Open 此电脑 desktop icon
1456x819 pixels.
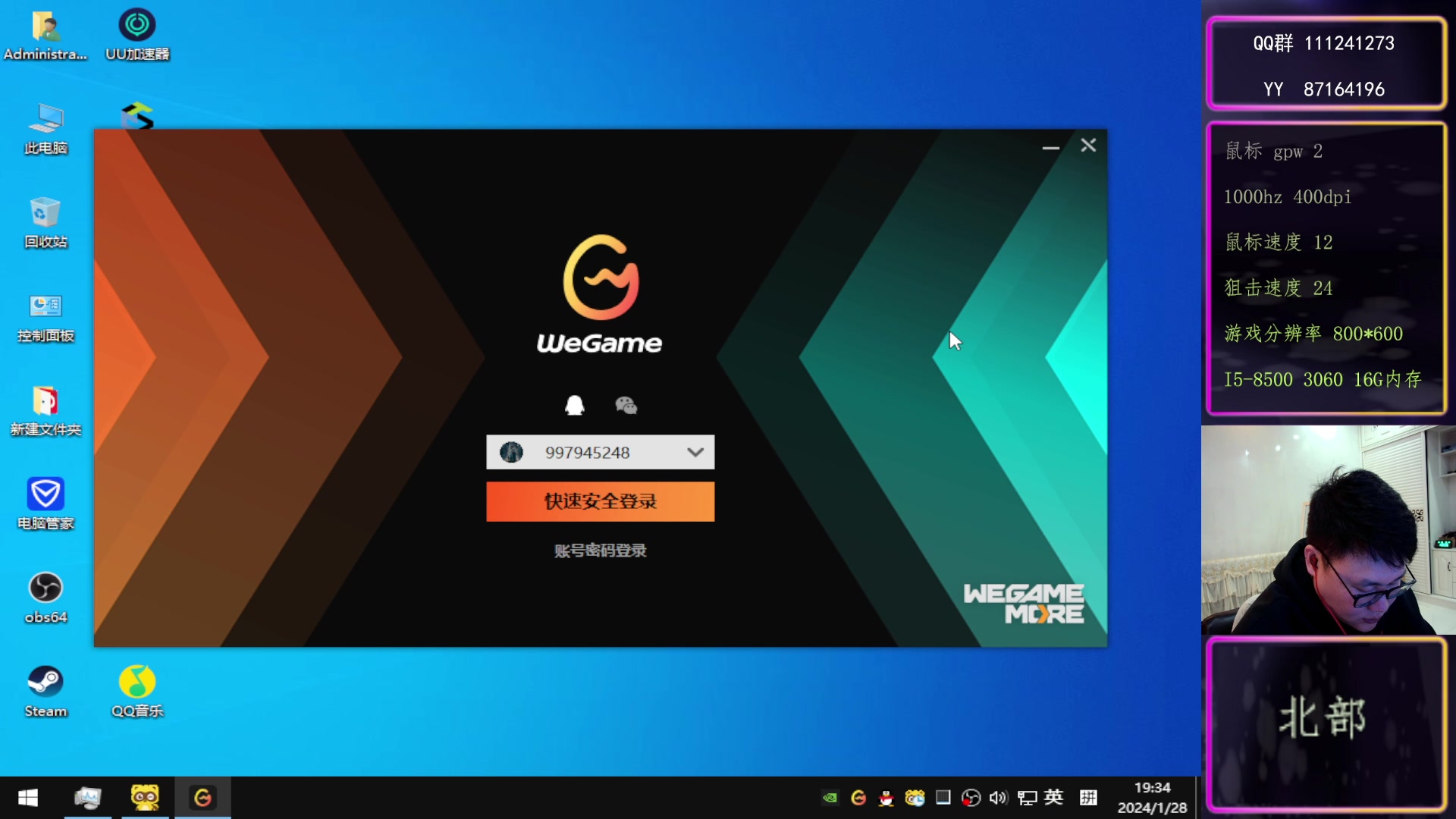point(45,130)
